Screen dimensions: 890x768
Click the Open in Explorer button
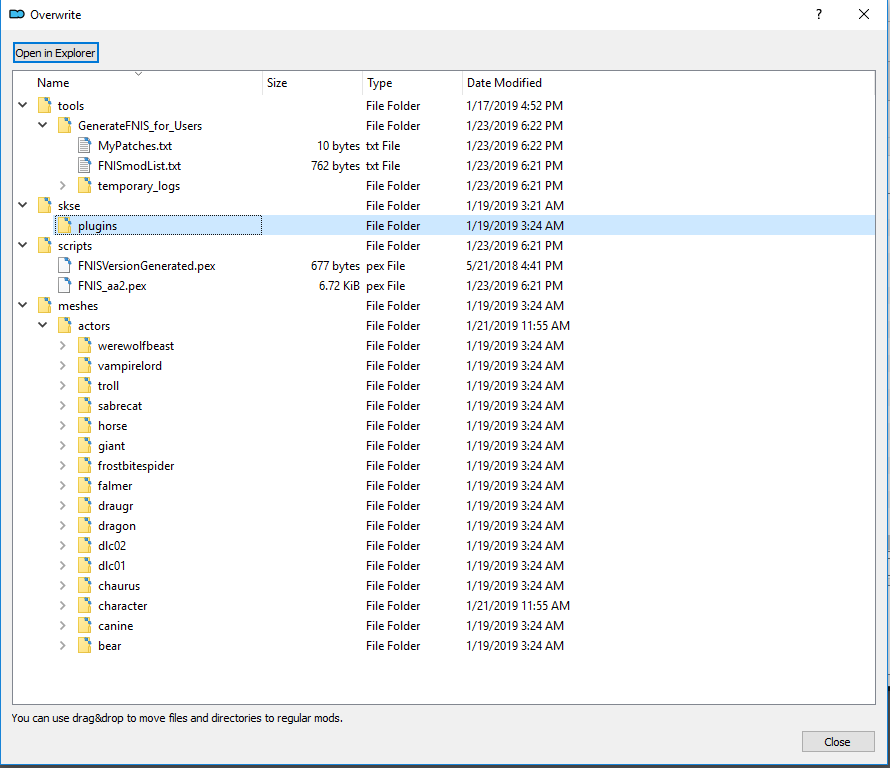[x=56, y=53]
